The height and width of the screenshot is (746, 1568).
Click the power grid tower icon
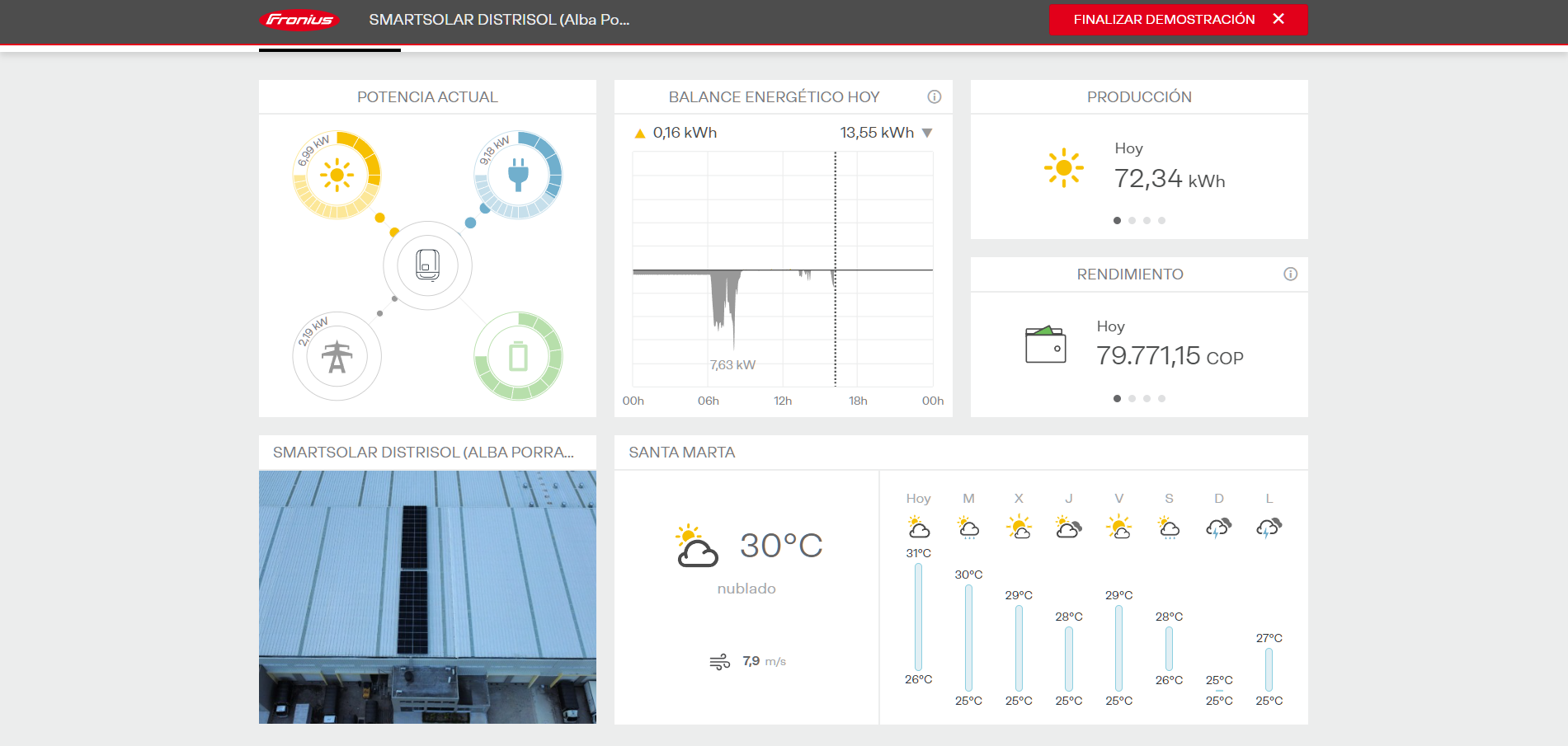337,357
